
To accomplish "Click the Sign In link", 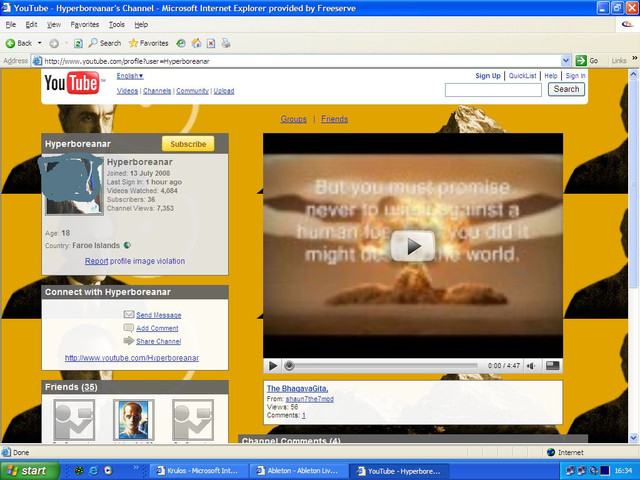I will [x=576, y=76].
